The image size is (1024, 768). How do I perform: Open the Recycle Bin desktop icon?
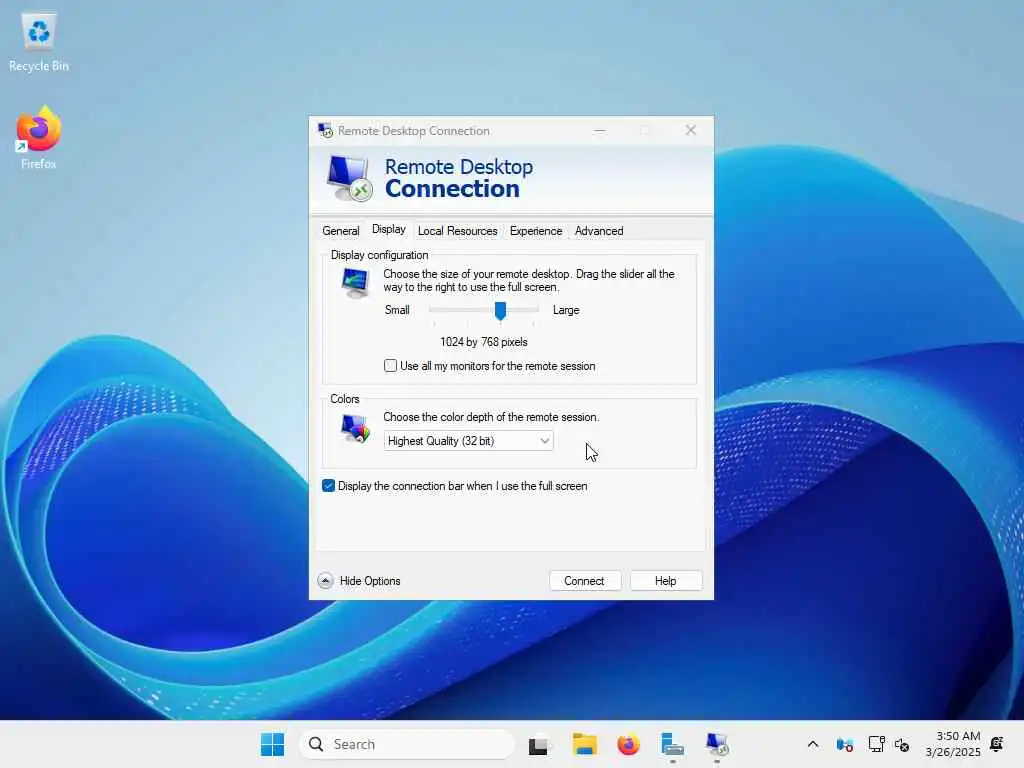39,42
